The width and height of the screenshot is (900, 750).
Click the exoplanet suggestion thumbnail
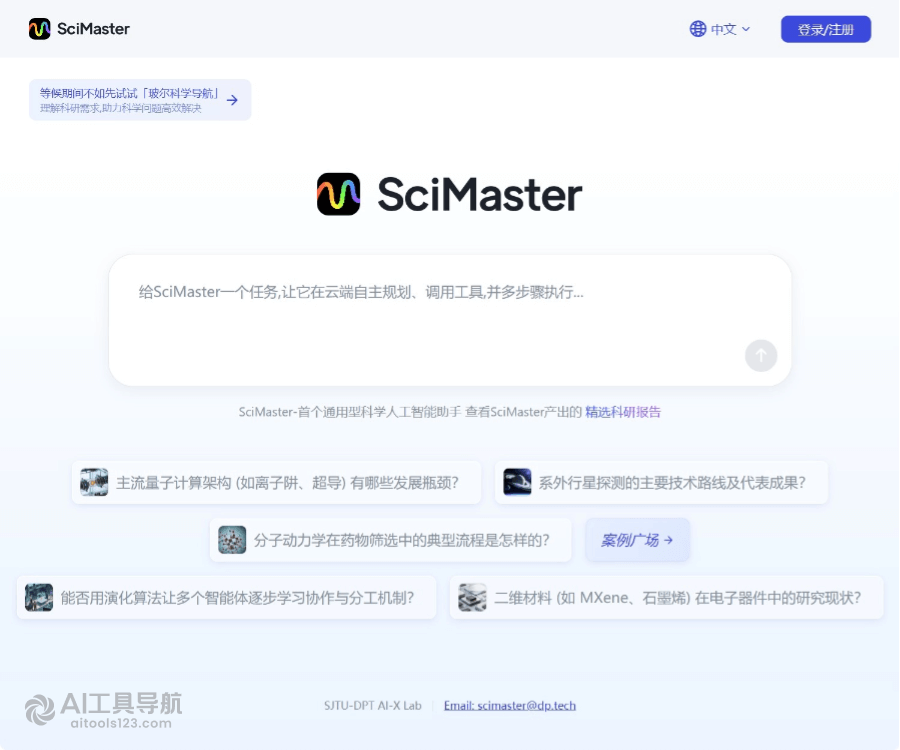[x=517, y=482]
